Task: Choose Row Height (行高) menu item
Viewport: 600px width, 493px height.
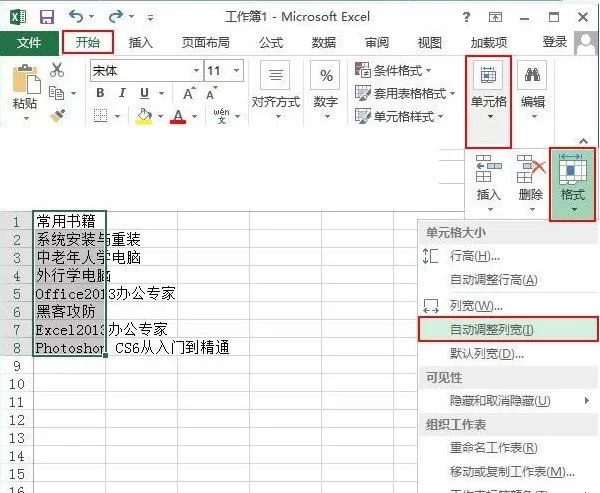Action: click(508, 256)
